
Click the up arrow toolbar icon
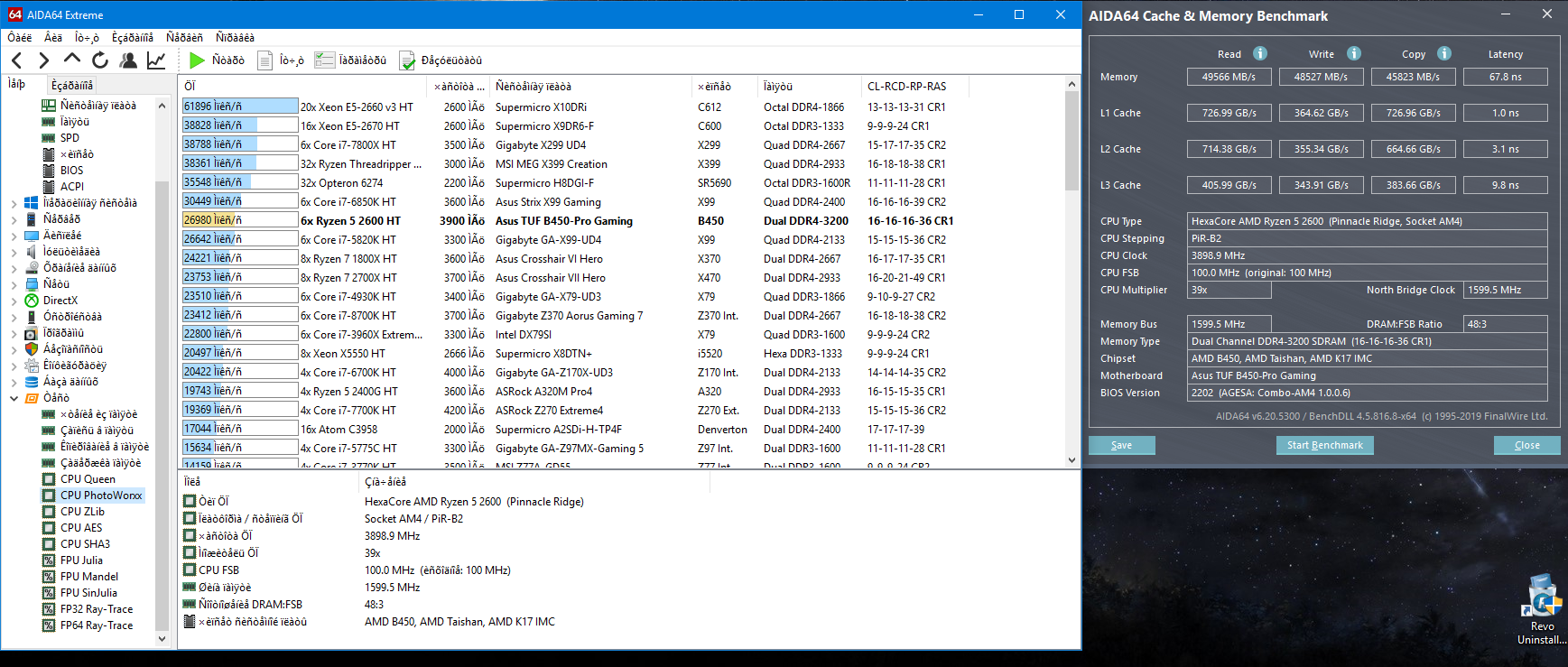point(72,60)
